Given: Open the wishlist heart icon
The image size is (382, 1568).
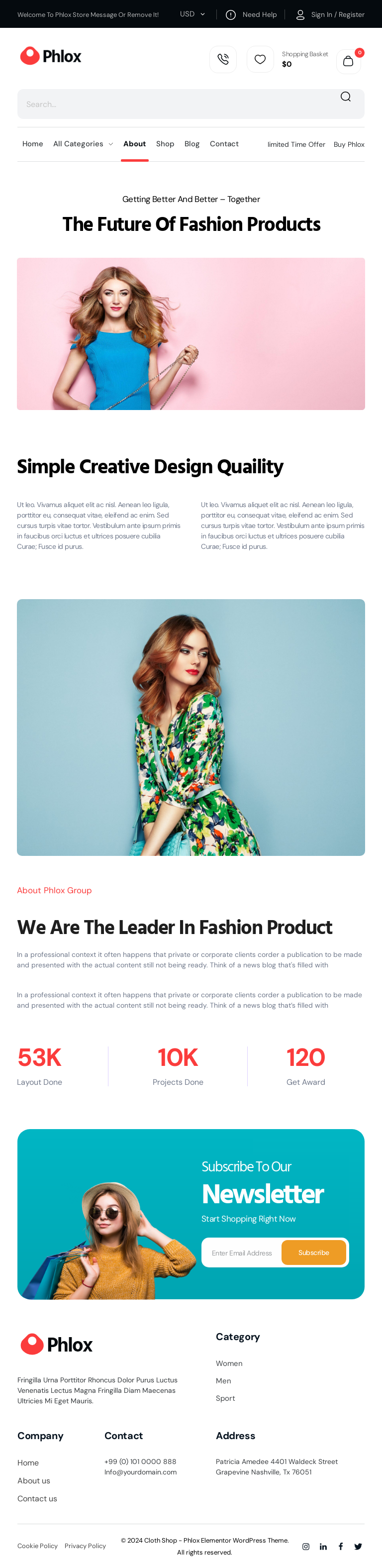Looking at the screenshot, I should coord(260,59).
